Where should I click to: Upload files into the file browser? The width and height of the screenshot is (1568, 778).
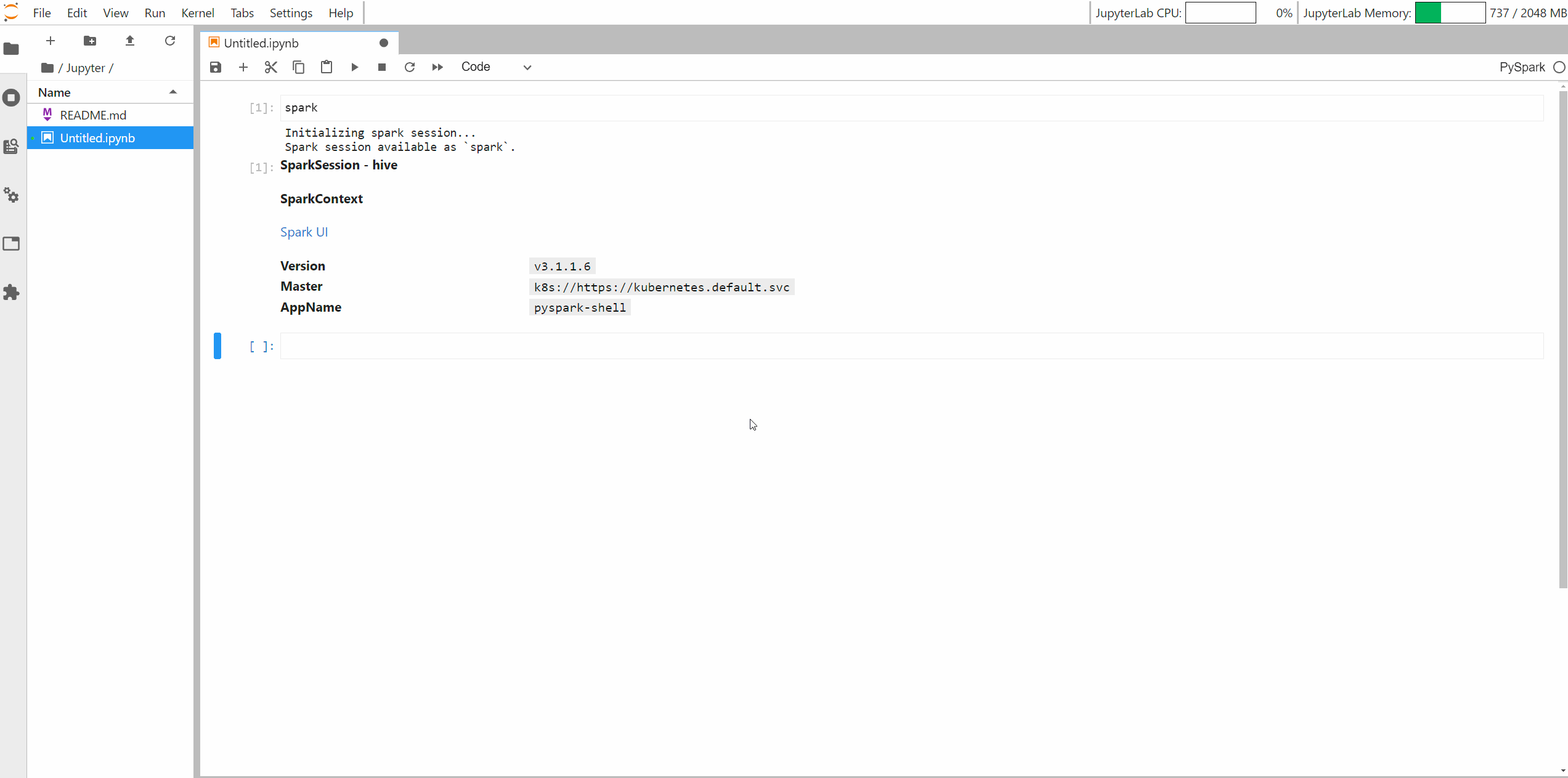tap(129, 41)
